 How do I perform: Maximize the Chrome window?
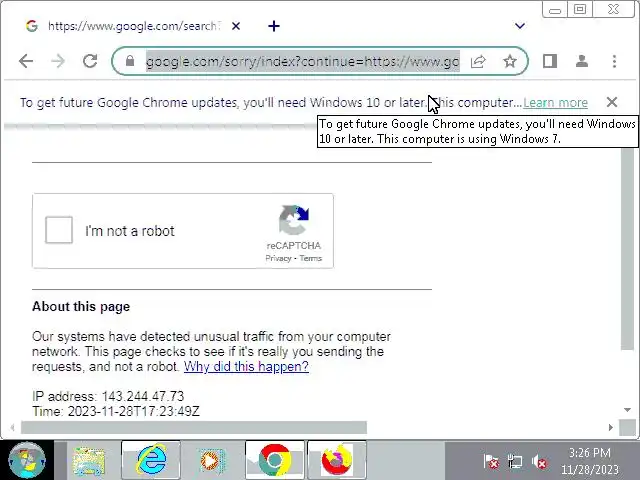tap(580, 9)
